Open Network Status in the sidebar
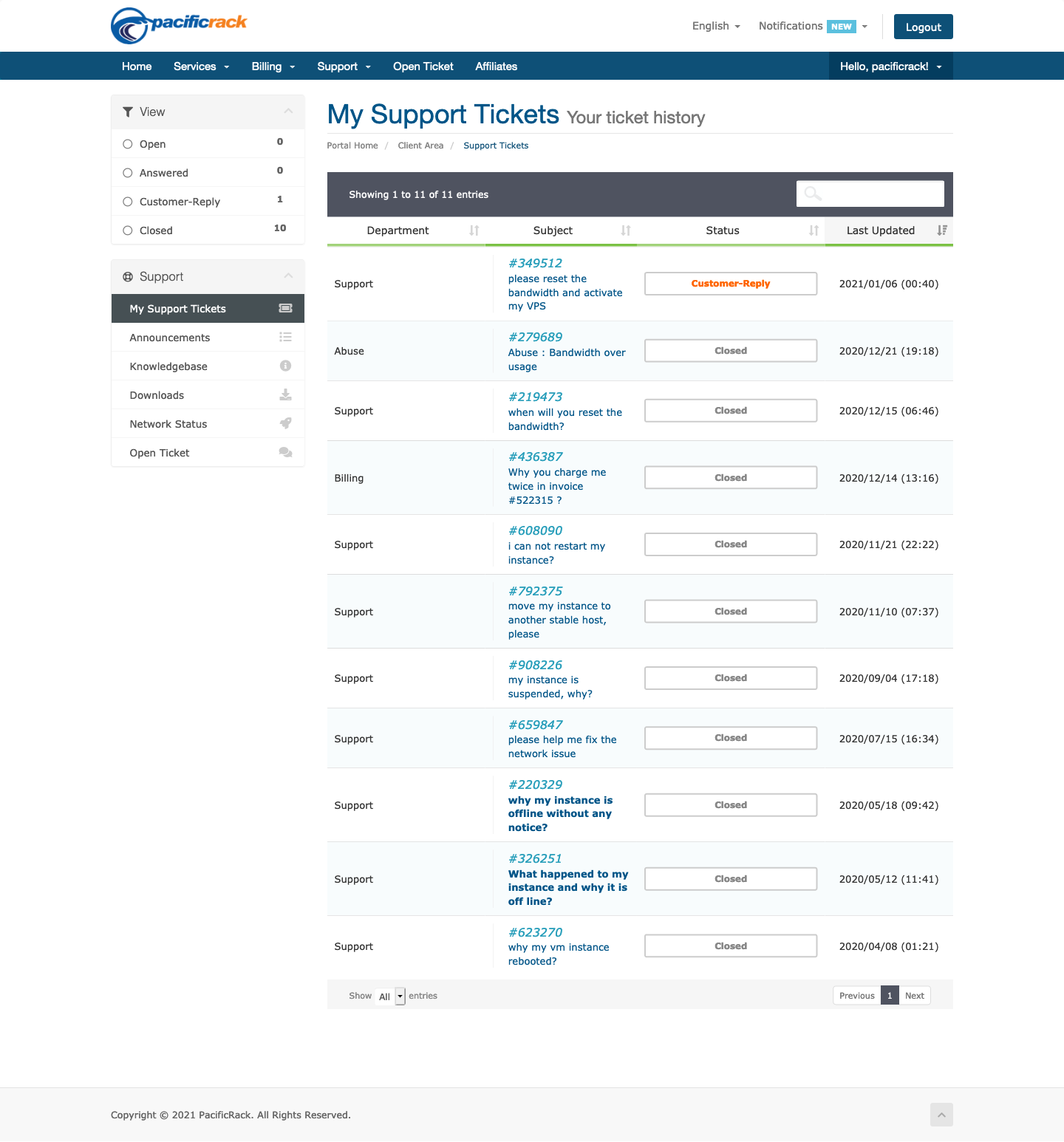 [208, 424]
